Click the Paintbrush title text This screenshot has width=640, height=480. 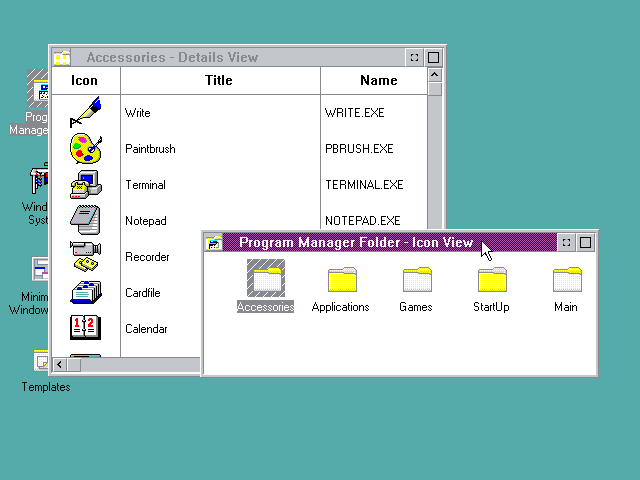pyautogui.click(x=150, y=149)
